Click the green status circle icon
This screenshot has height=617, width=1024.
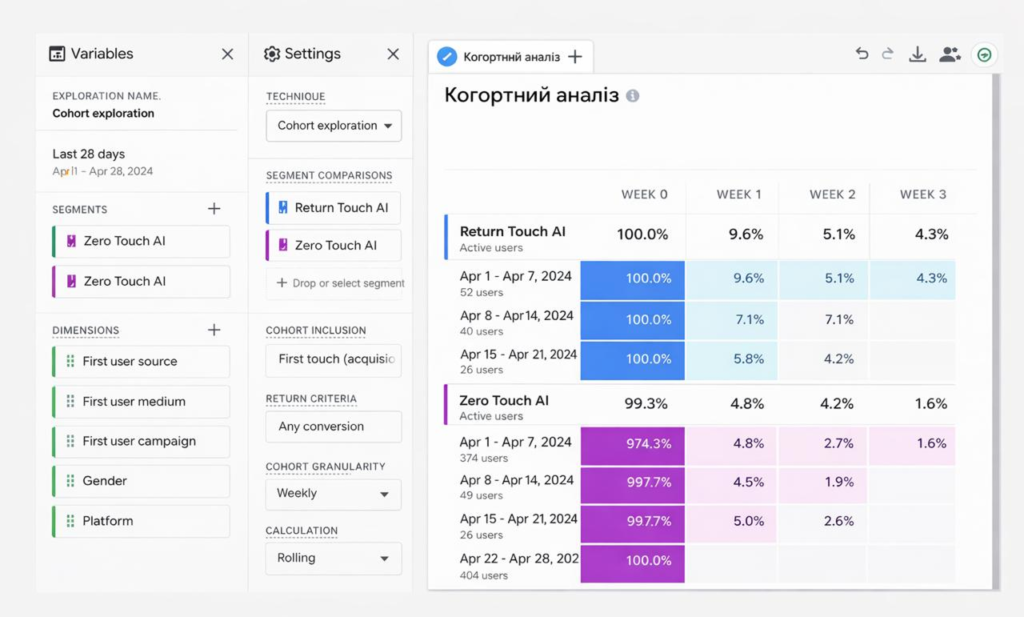point(984,55)
